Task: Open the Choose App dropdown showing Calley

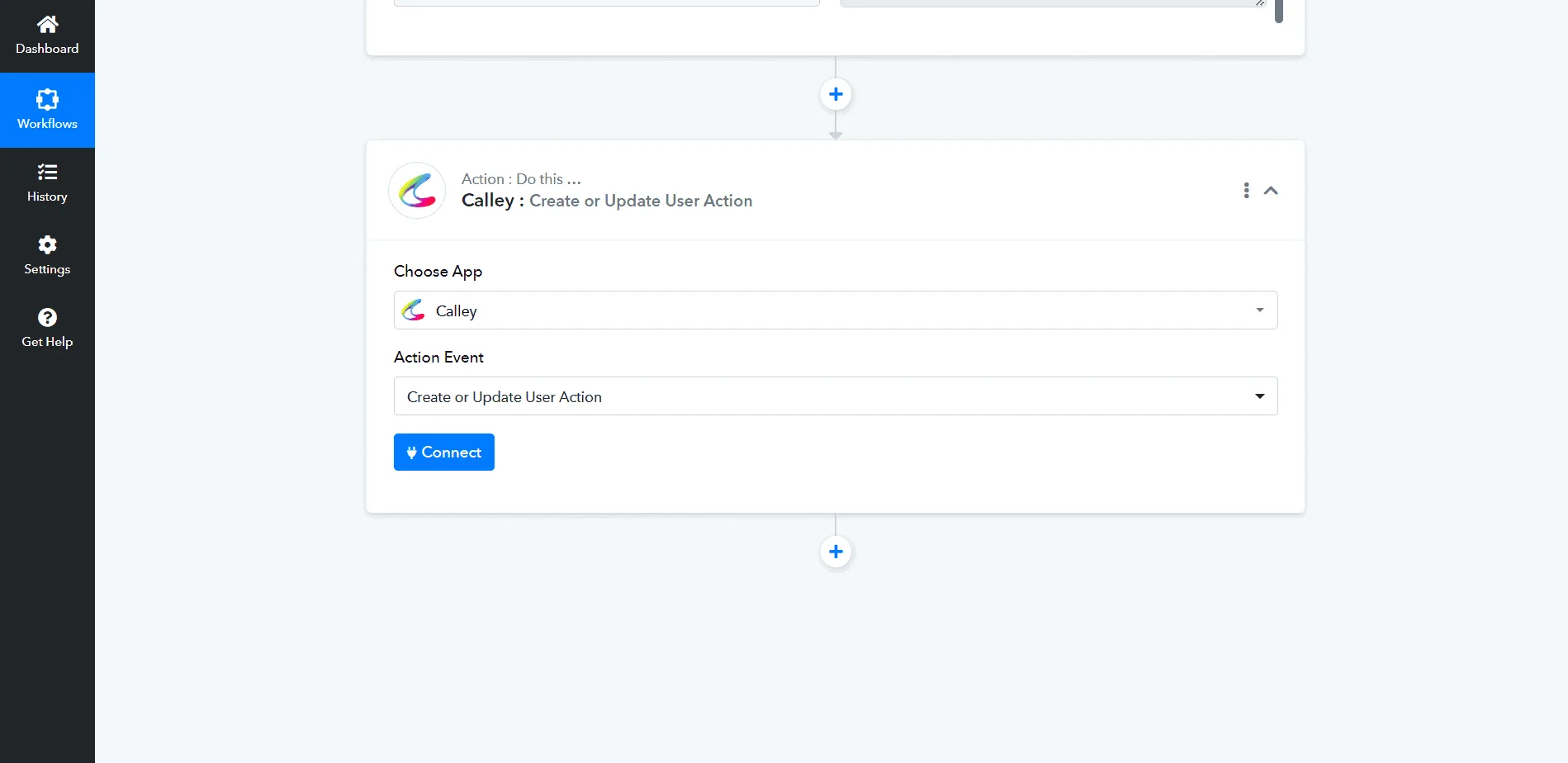Action: tap(836, 310)
